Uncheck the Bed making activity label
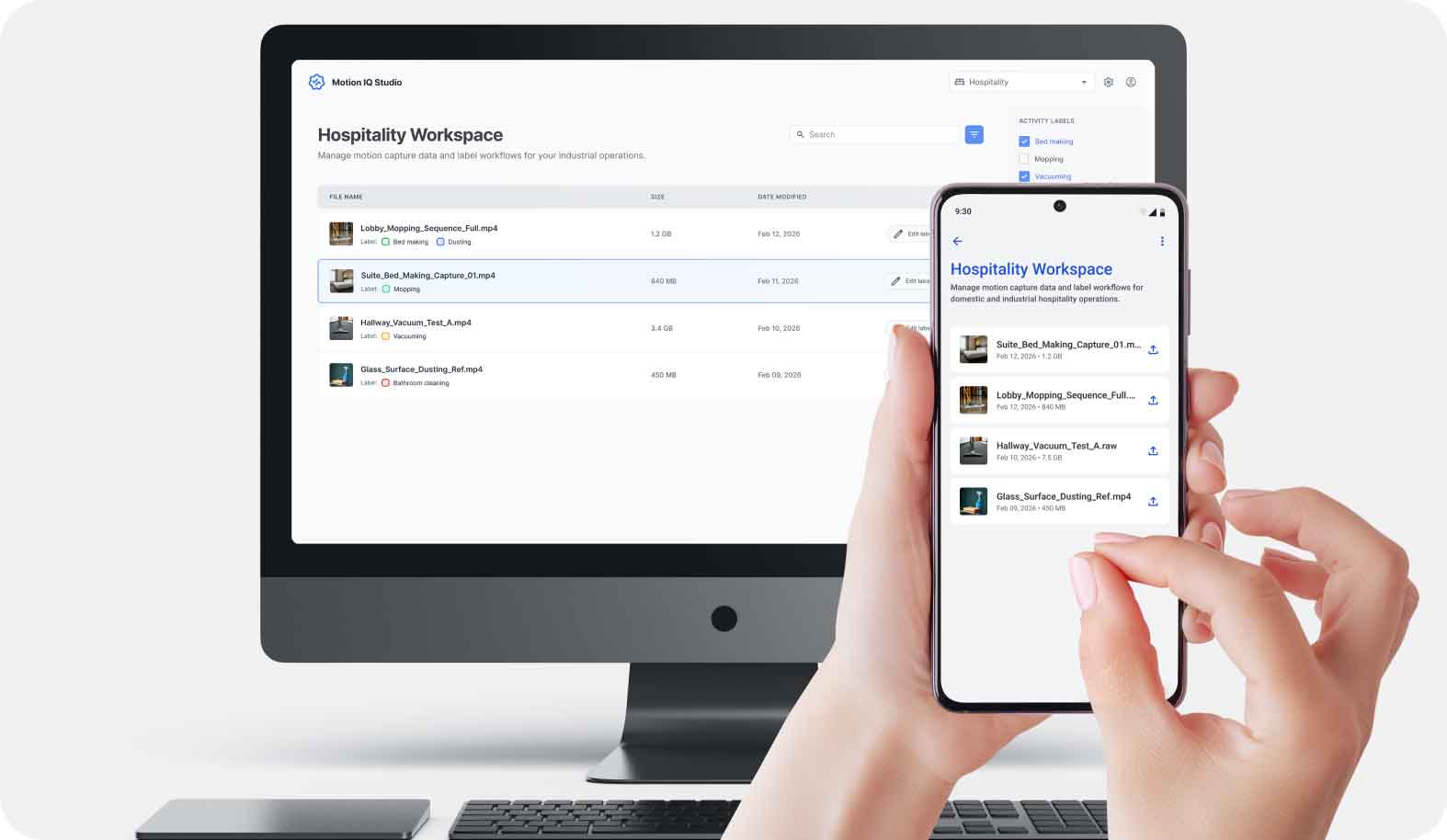 pos(1024,142)
